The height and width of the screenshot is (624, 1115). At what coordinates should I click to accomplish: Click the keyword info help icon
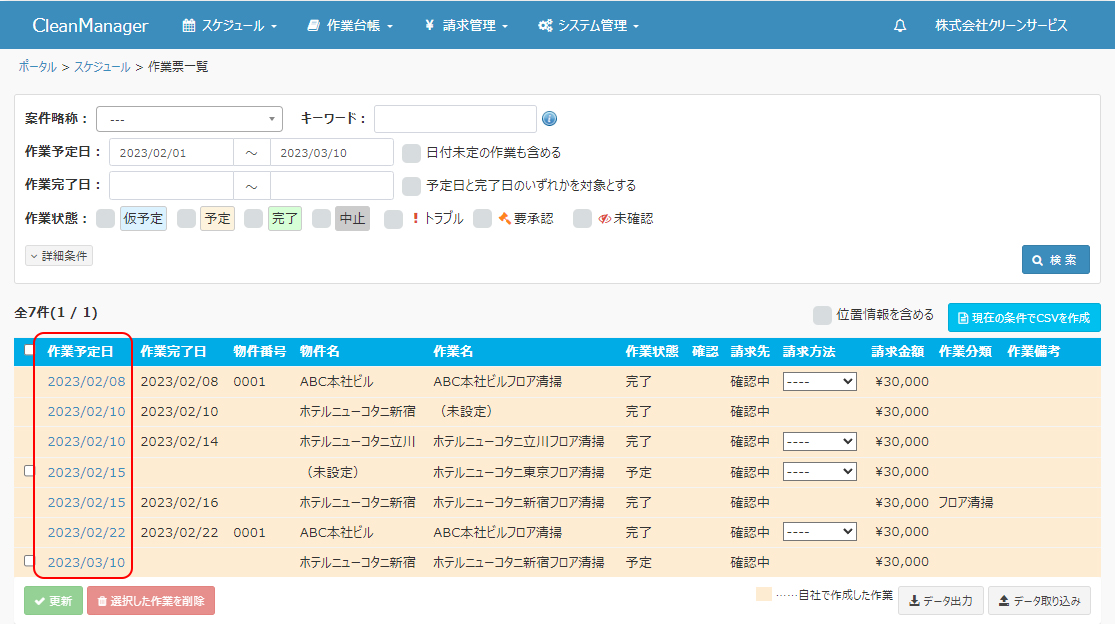pos(549,119)
